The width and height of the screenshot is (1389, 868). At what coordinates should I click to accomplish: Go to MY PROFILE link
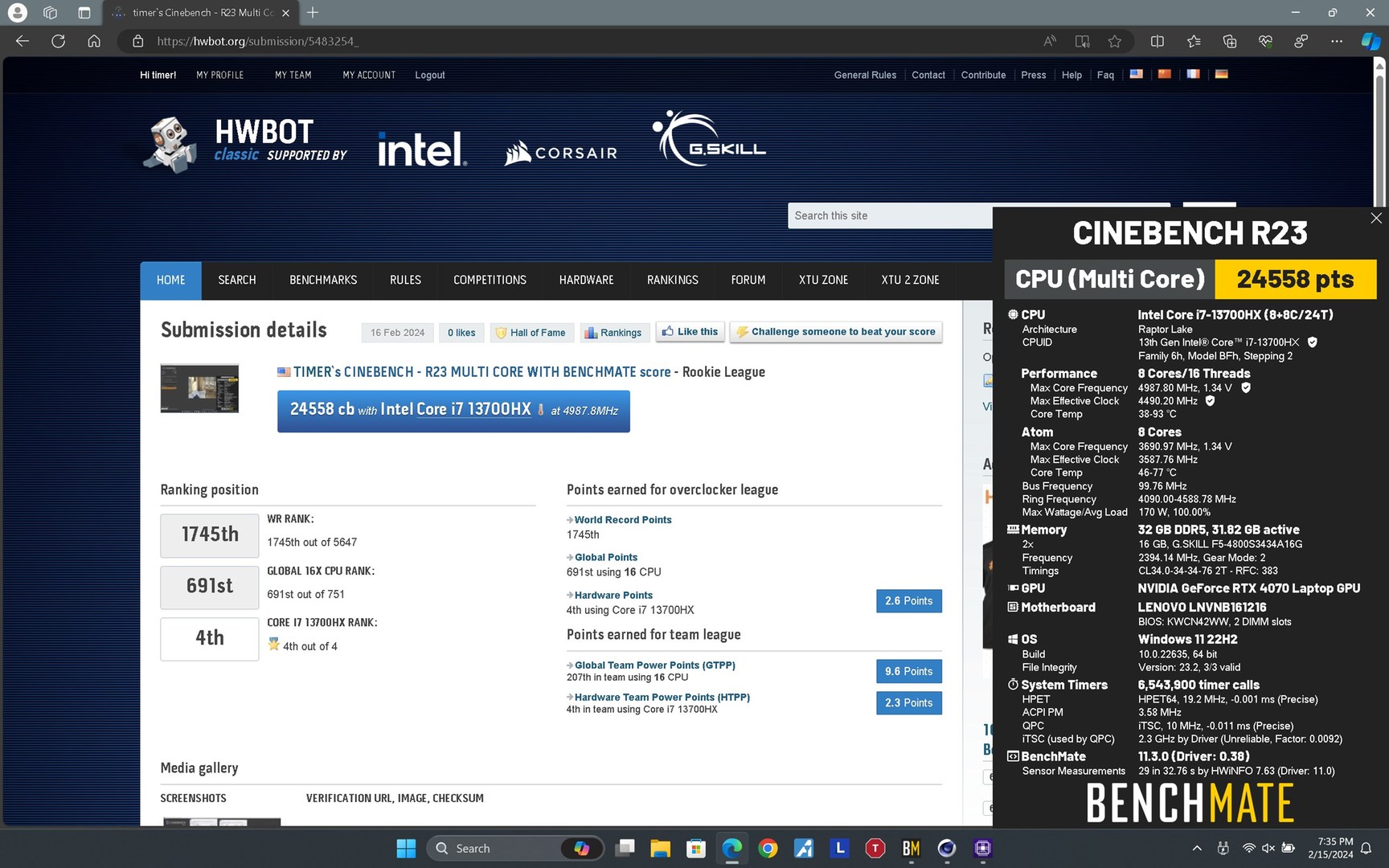click(x=219, y=75)
